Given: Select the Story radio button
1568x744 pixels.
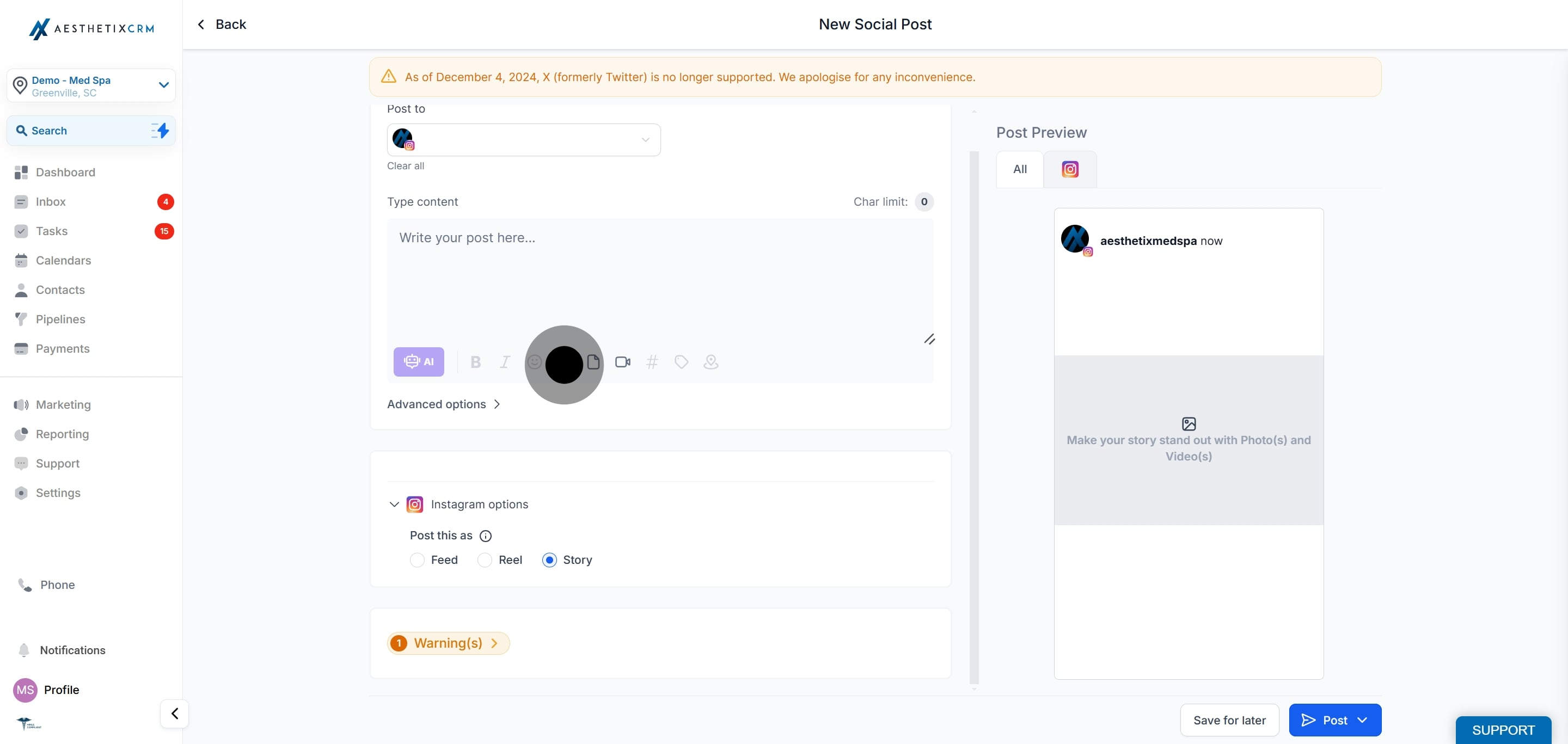Looking at the screenshot, I should pos(549,559).
